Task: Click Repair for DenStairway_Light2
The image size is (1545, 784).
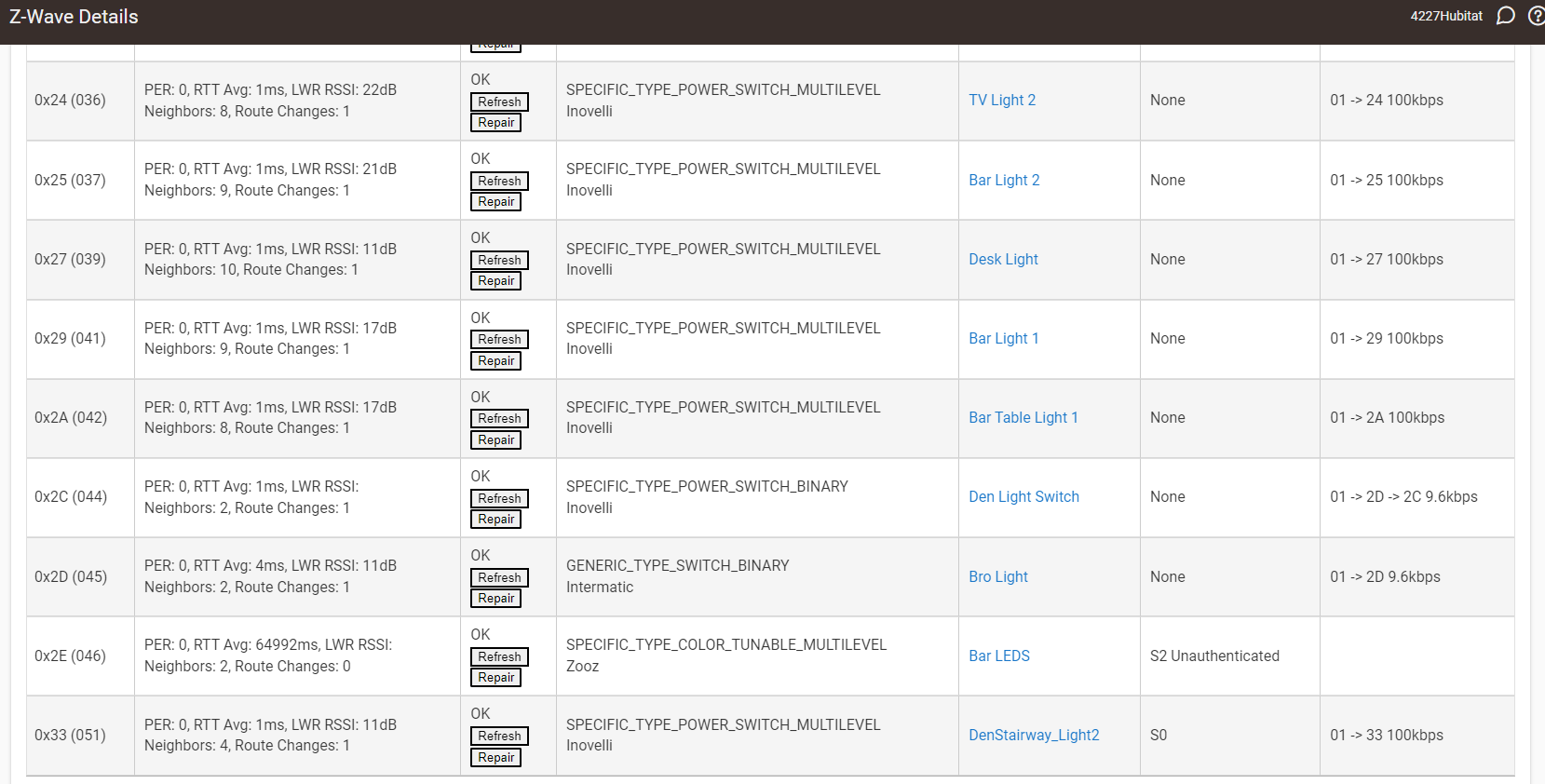Action: point(495,757)
